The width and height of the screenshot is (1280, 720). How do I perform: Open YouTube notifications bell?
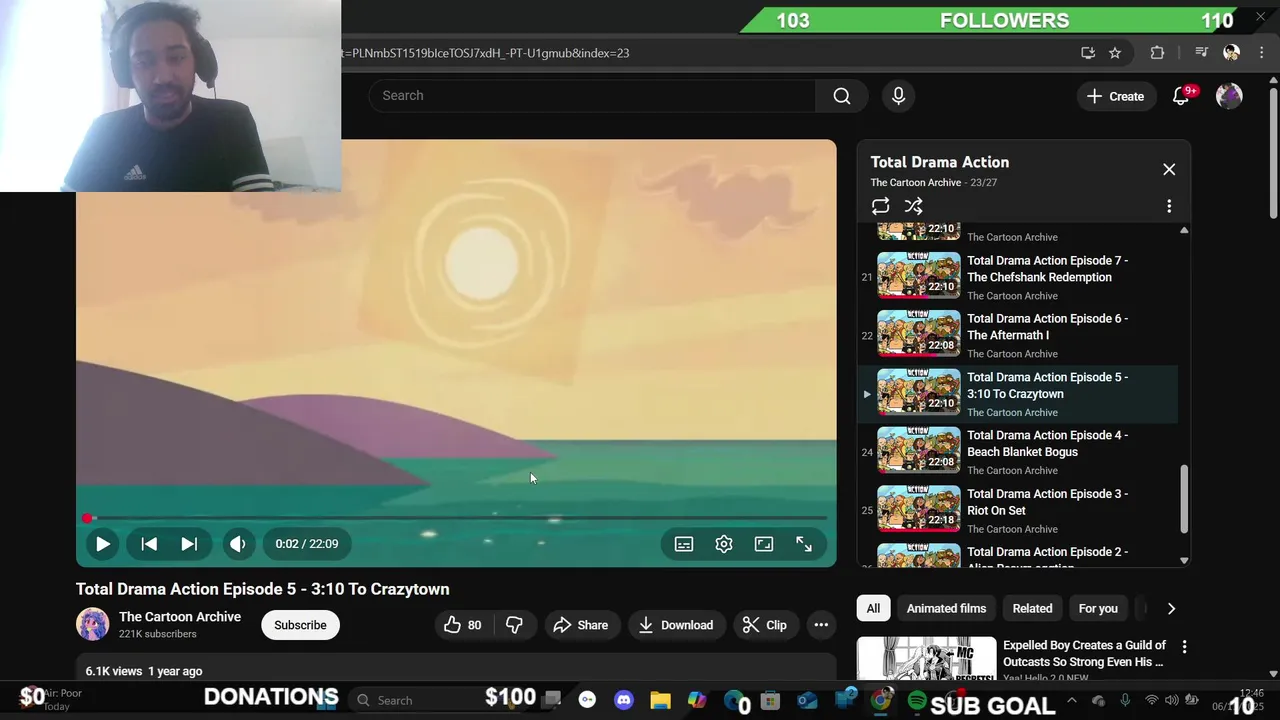[1181, 96]
